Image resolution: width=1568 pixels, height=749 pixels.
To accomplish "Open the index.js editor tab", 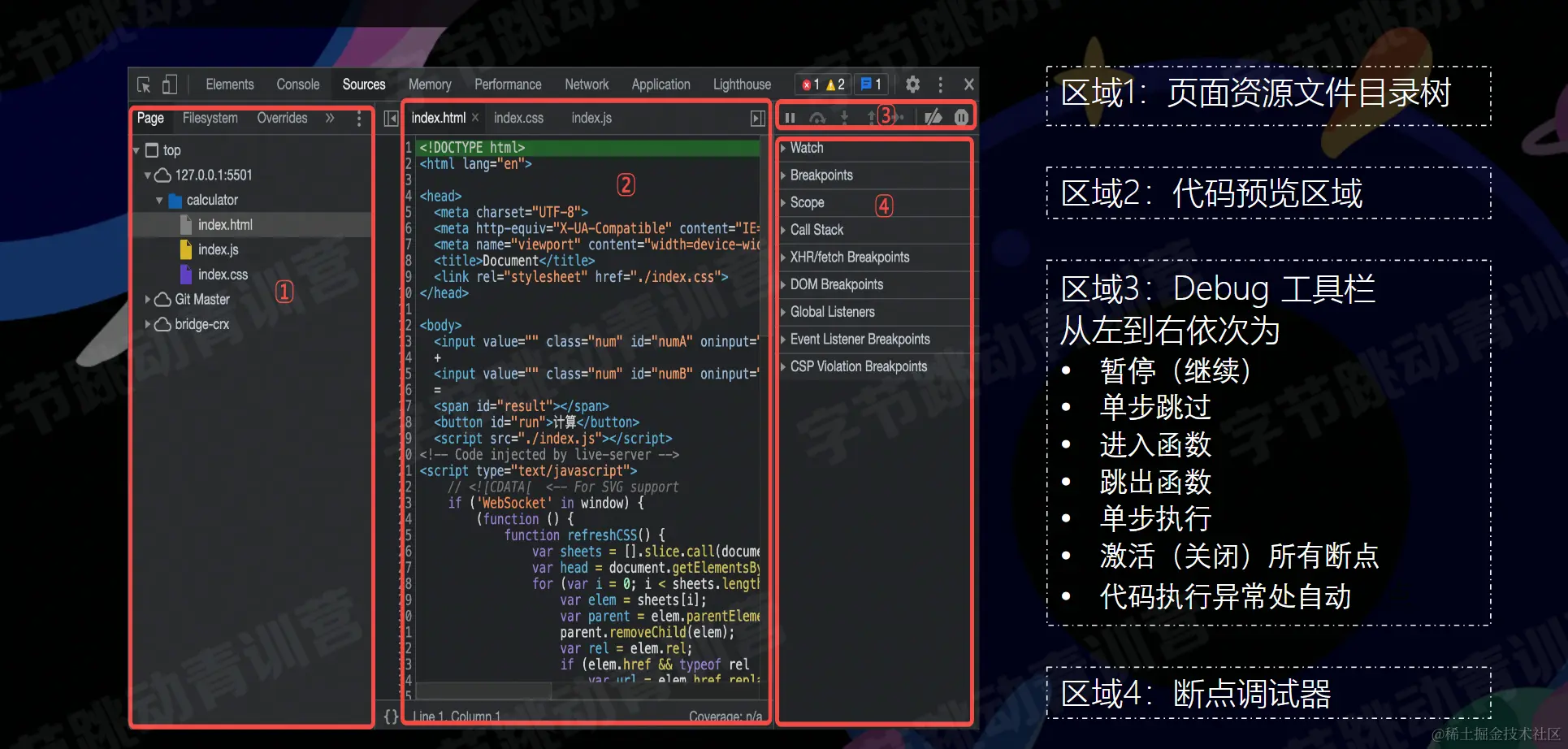I will 591,118.
